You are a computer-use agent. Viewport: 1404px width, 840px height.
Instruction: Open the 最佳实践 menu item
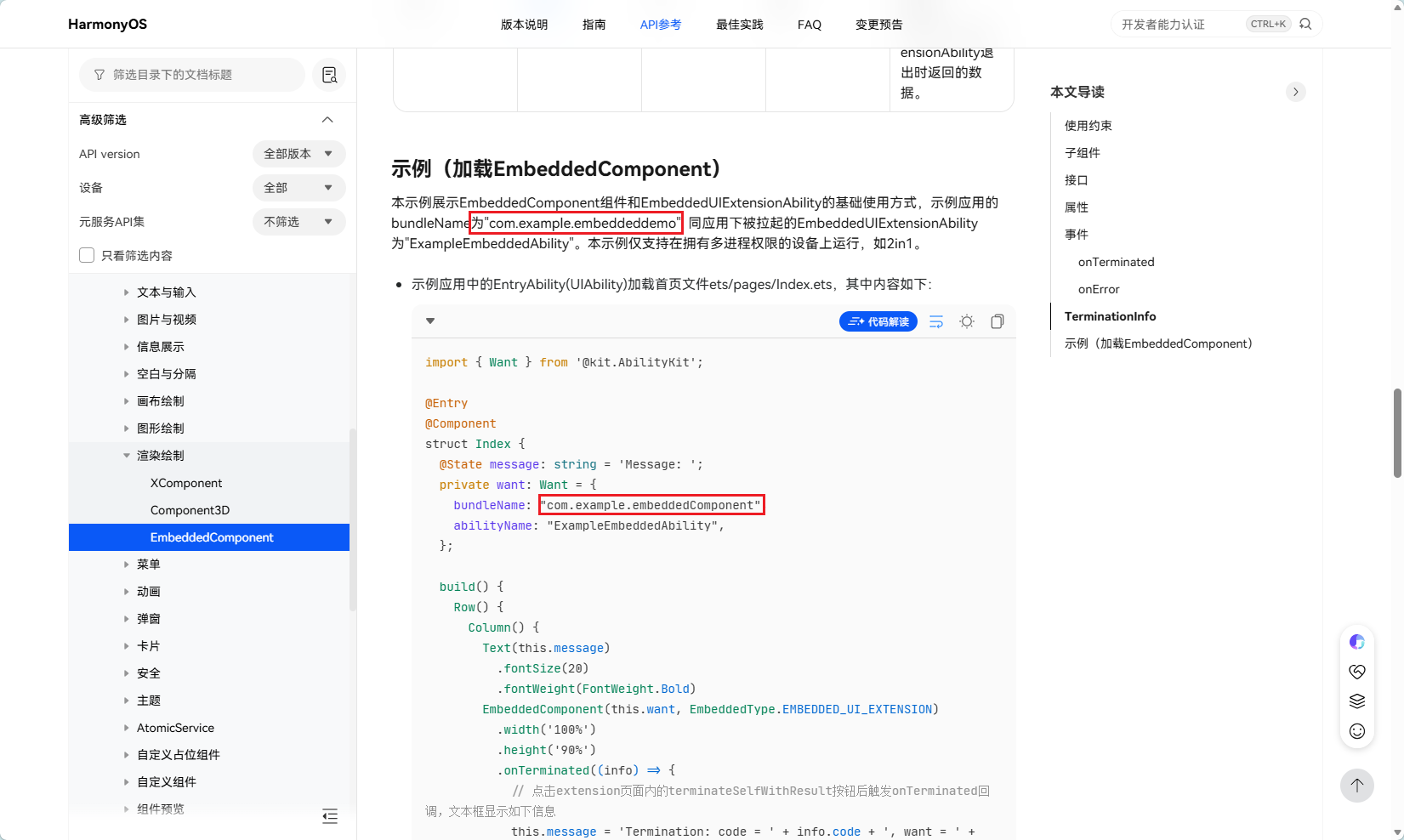pyautogui.click(x=739, y=25)
